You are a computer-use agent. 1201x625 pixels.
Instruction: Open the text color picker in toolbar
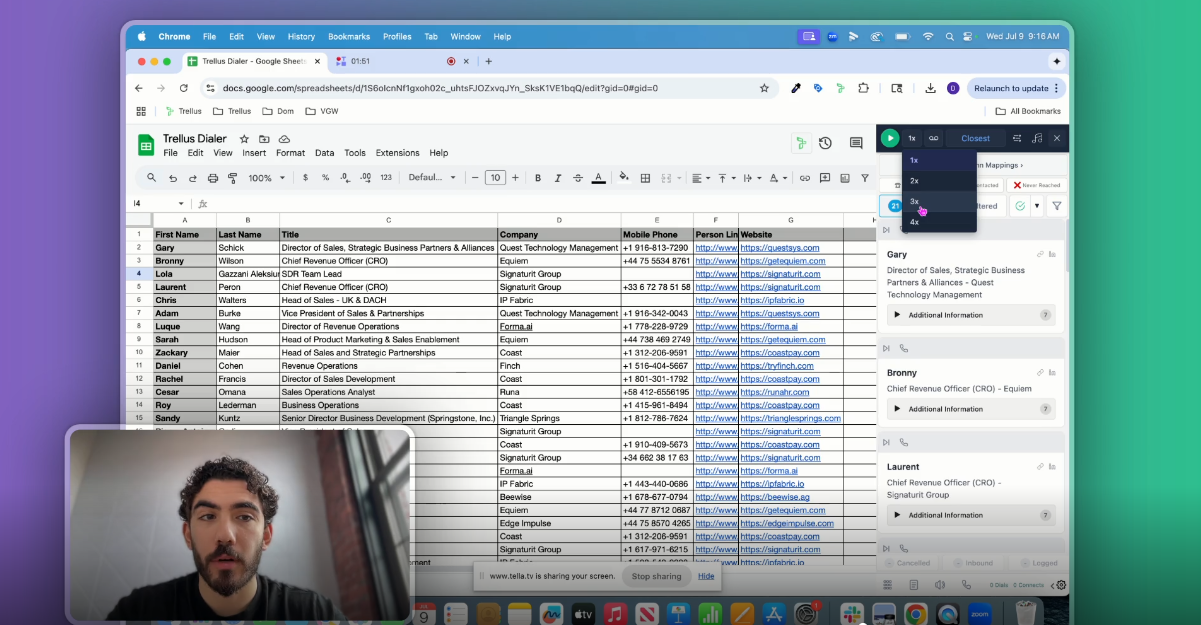[598, 178]
